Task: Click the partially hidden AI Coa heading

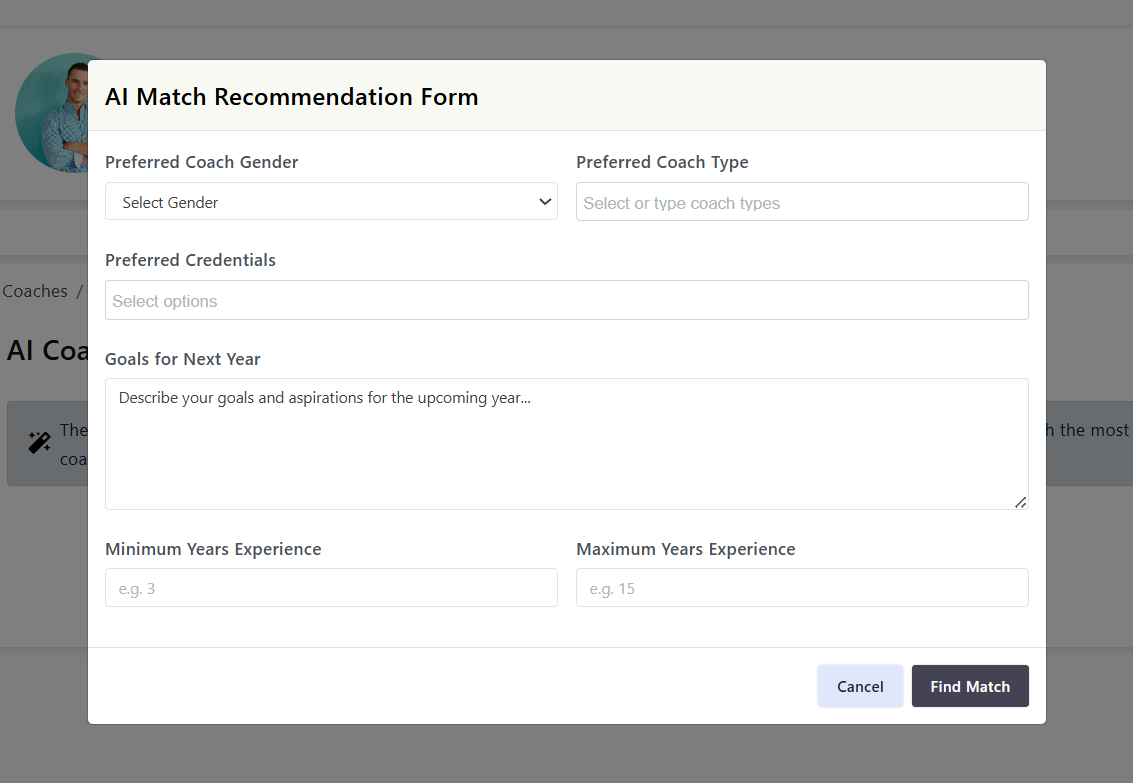Action: [46, 350]
